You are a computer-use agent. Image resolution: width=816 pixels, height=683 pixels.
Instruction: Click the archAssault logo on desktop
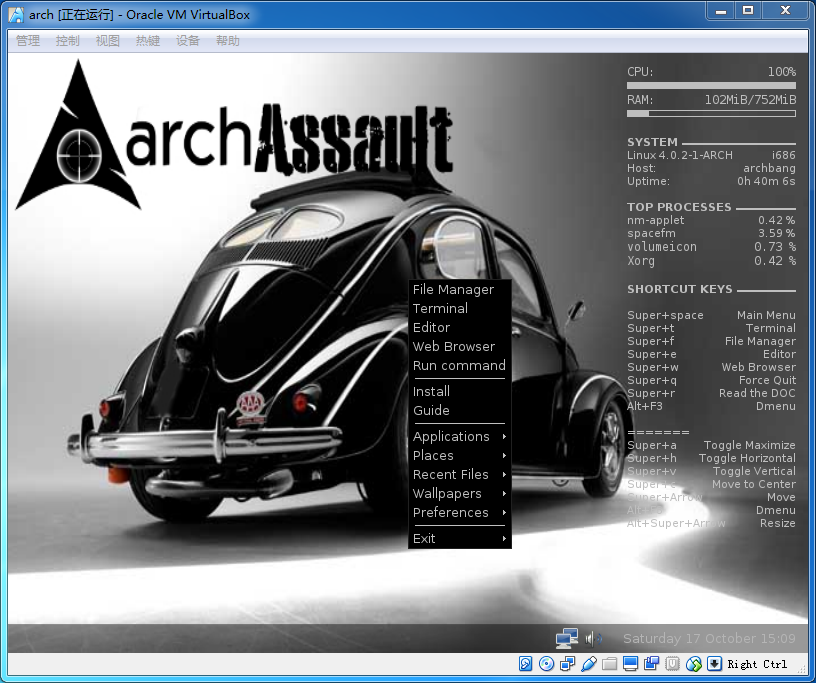click(x=234, y=135)
